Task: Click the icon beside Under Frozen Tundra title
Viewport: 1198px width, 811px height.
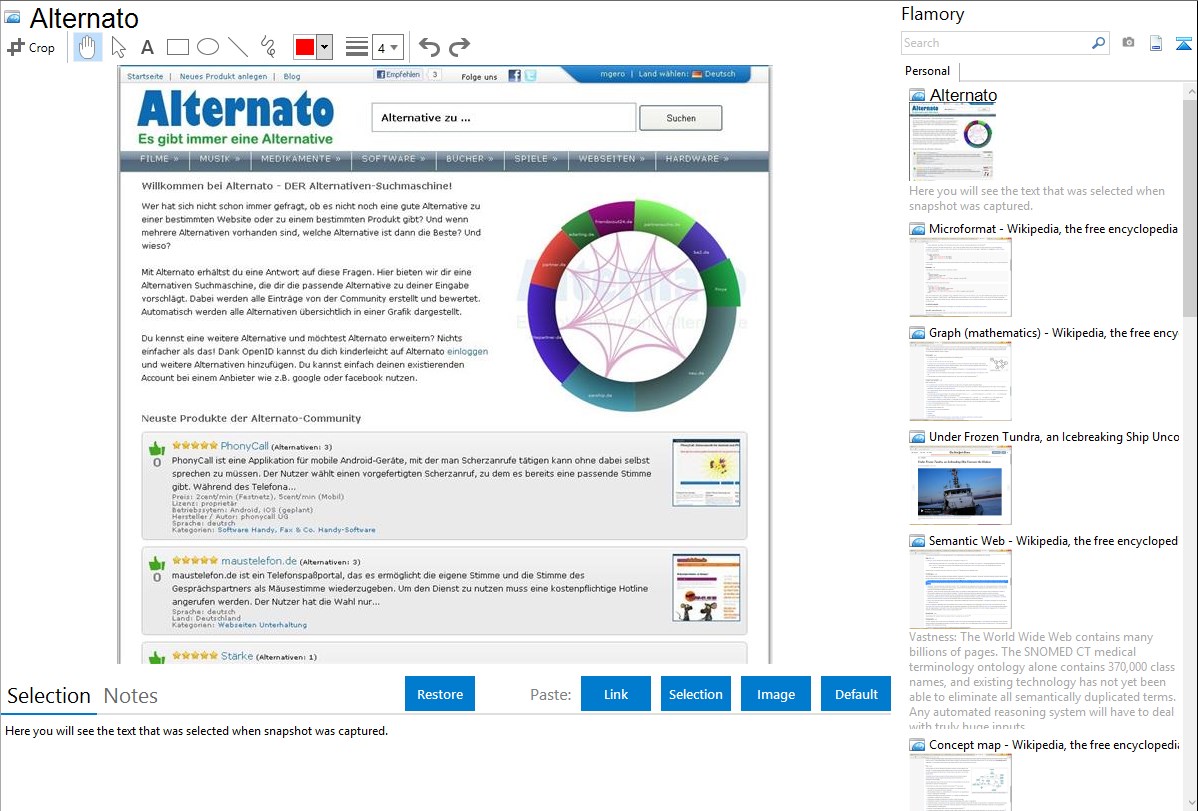Action: (917, 436)
